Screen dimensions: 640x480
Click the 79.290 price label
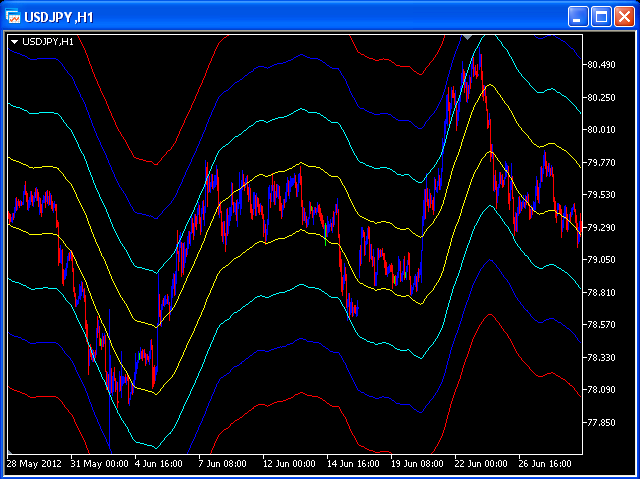[602, 227]
